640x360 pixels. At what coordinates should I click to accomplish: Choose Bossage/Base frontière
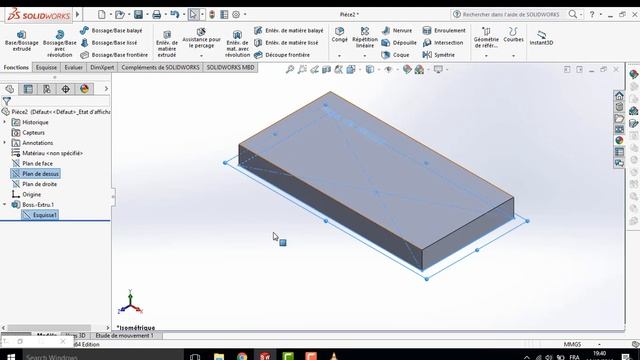[x=114, y=55]
